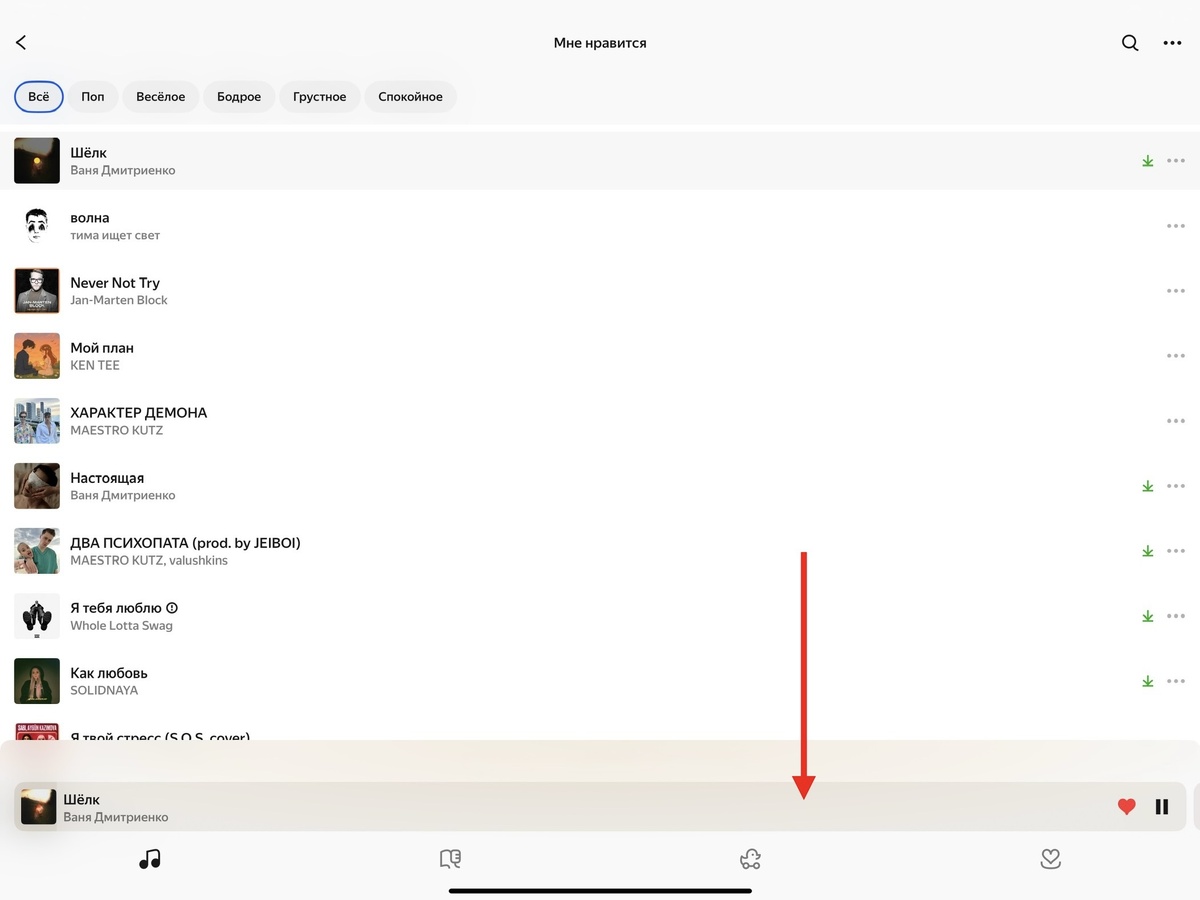
Task: Select the track title Never Not Try
Action: 115,283
